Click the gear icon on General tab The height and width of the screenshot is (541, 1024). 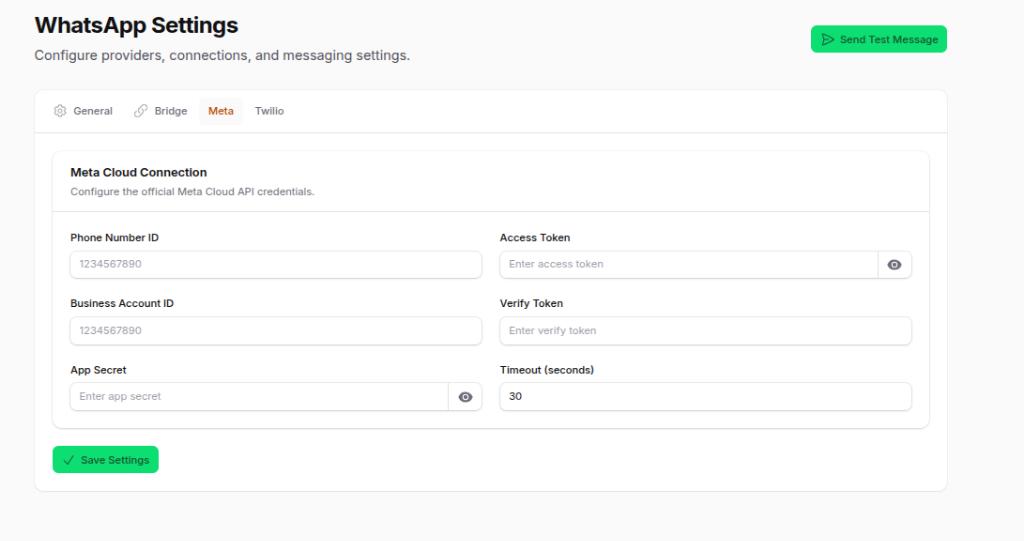click(x=60, y=111)
